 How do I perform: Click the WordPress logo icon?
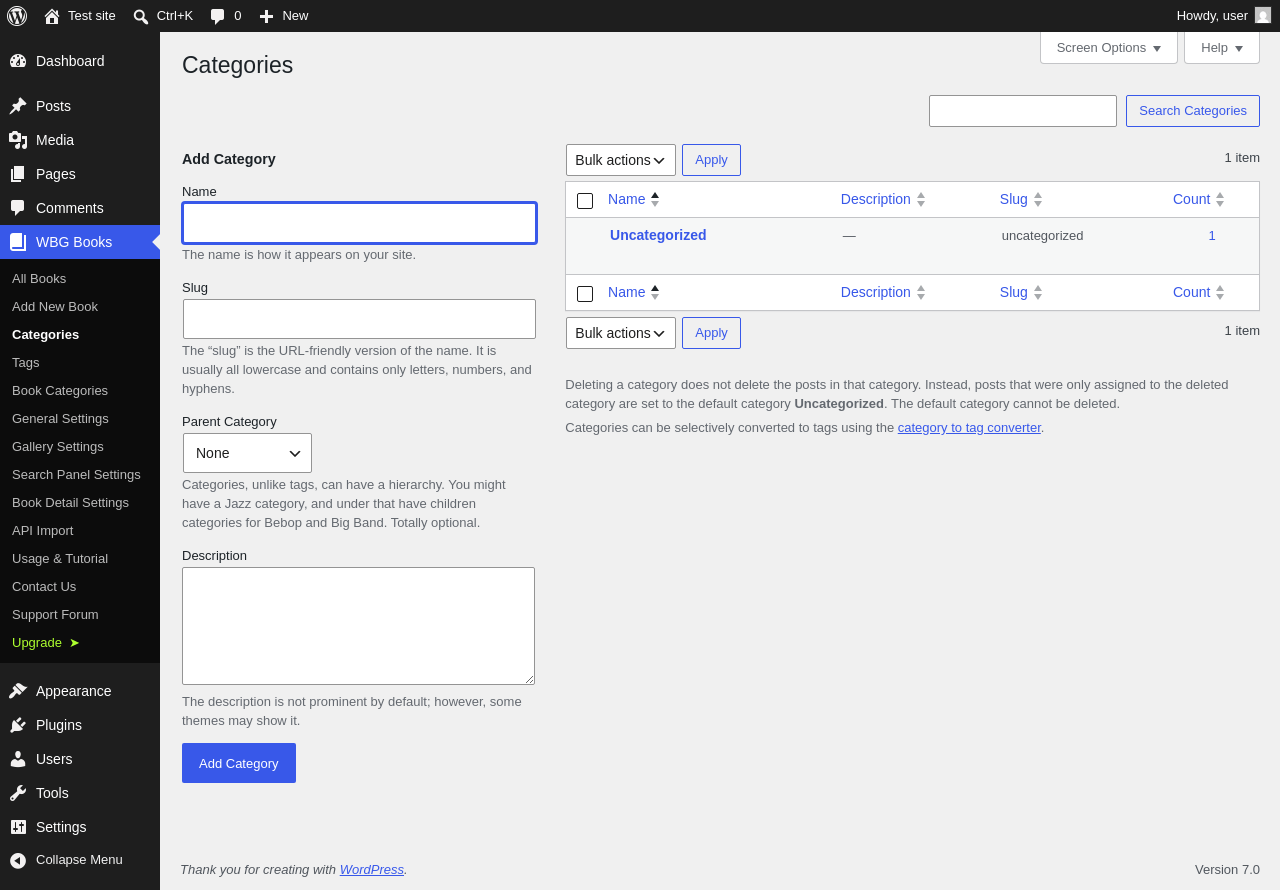(x=17, y=16)
